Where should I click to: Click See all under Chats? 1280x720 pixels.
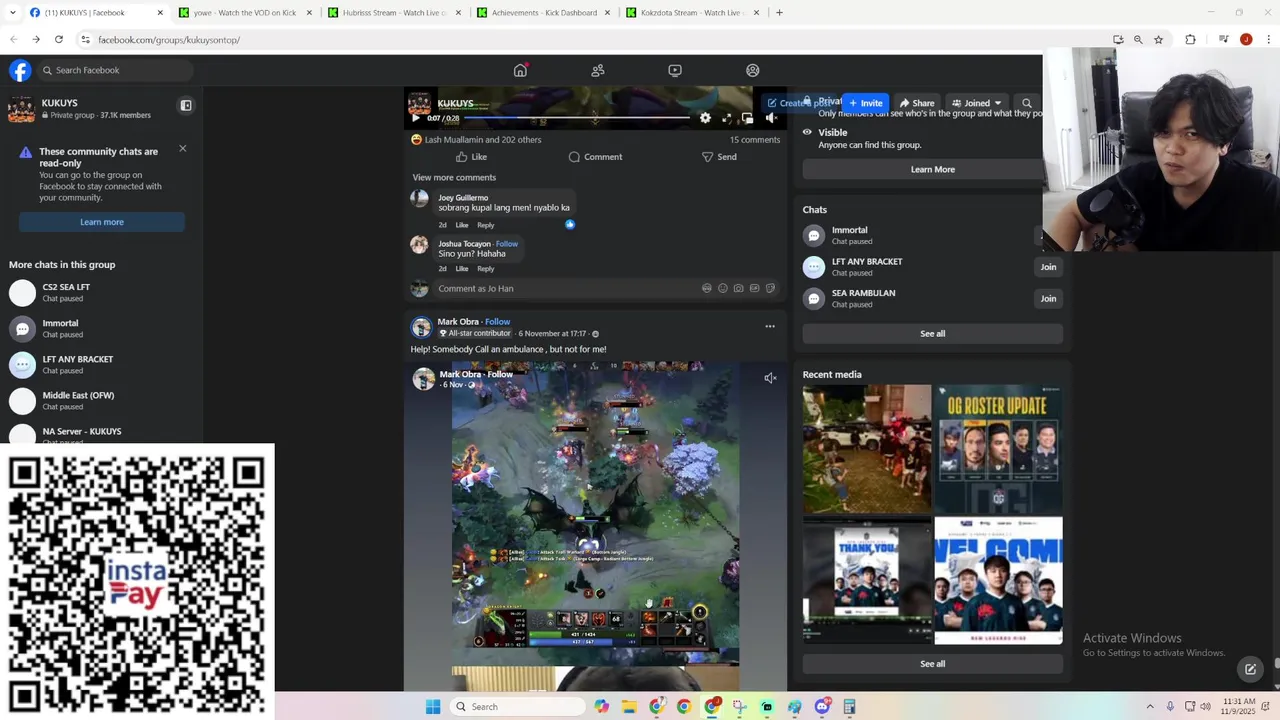pos(932,334)
